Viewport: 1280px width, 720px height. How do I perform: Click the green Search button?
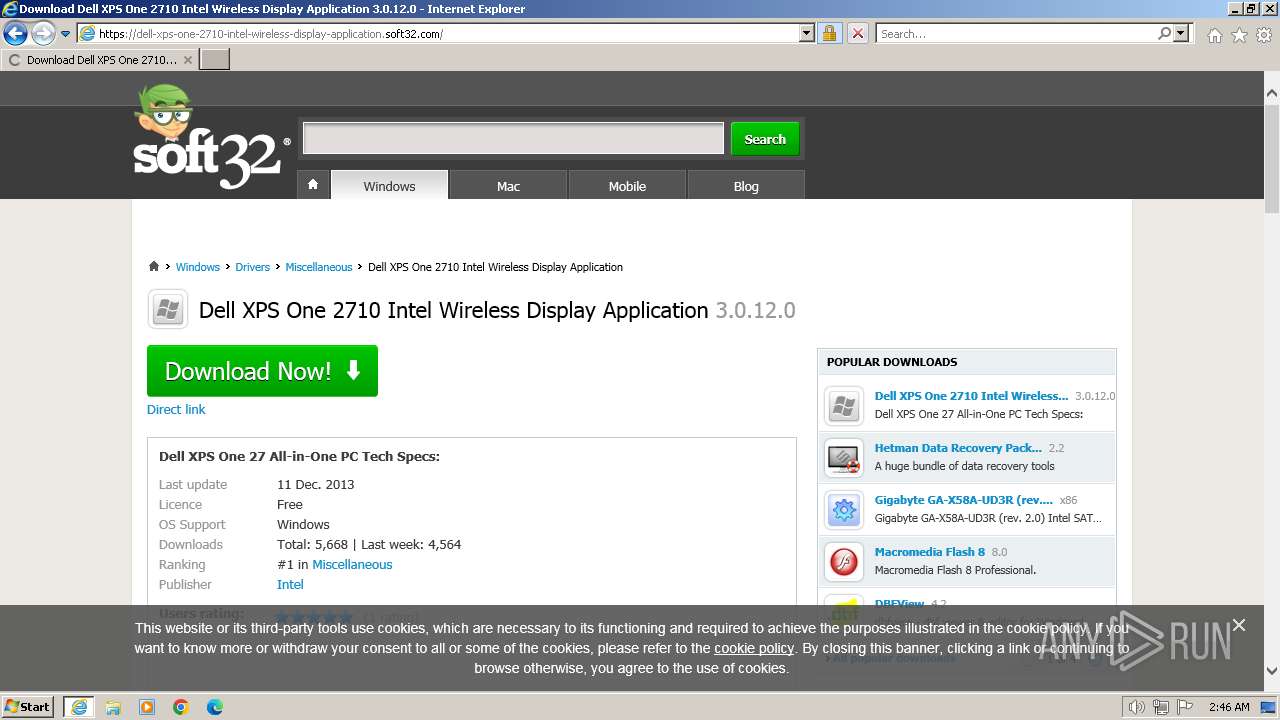tap(765, 139)
